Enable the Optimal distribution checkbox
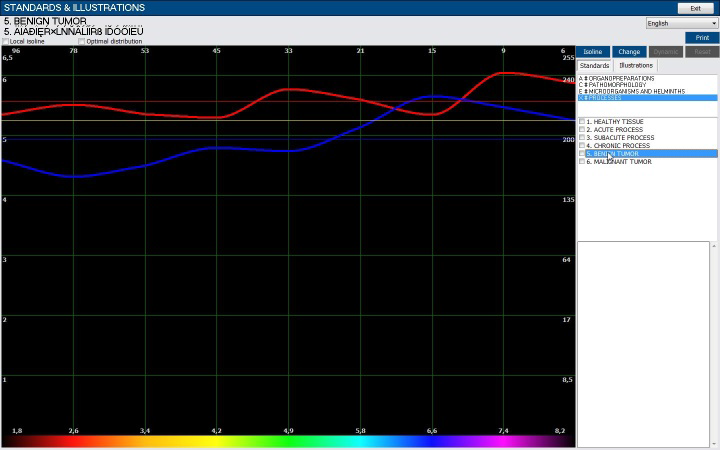Image resolution: width=720 pixels, height=450 pixels. (x=81, y=41)
